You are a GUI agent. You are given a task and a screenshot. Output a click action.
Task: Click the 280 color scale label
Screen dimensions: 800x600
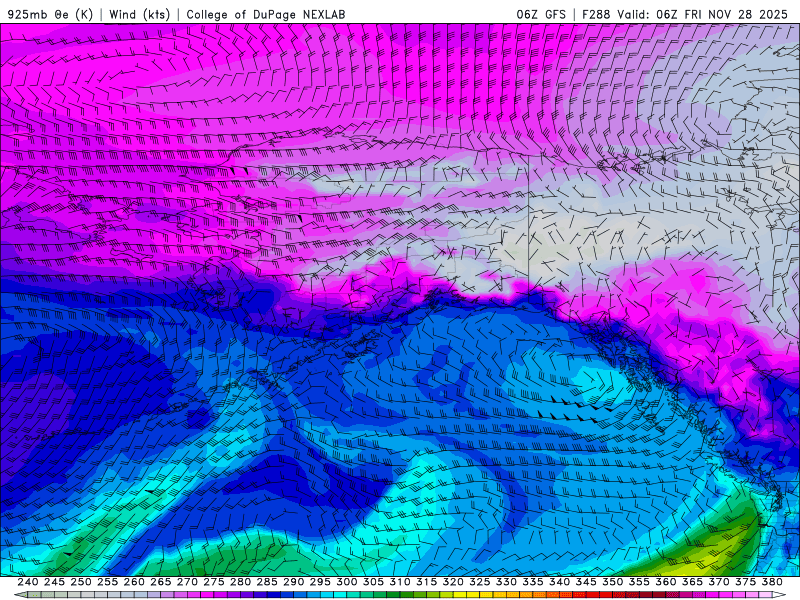[x=240, y=582]
